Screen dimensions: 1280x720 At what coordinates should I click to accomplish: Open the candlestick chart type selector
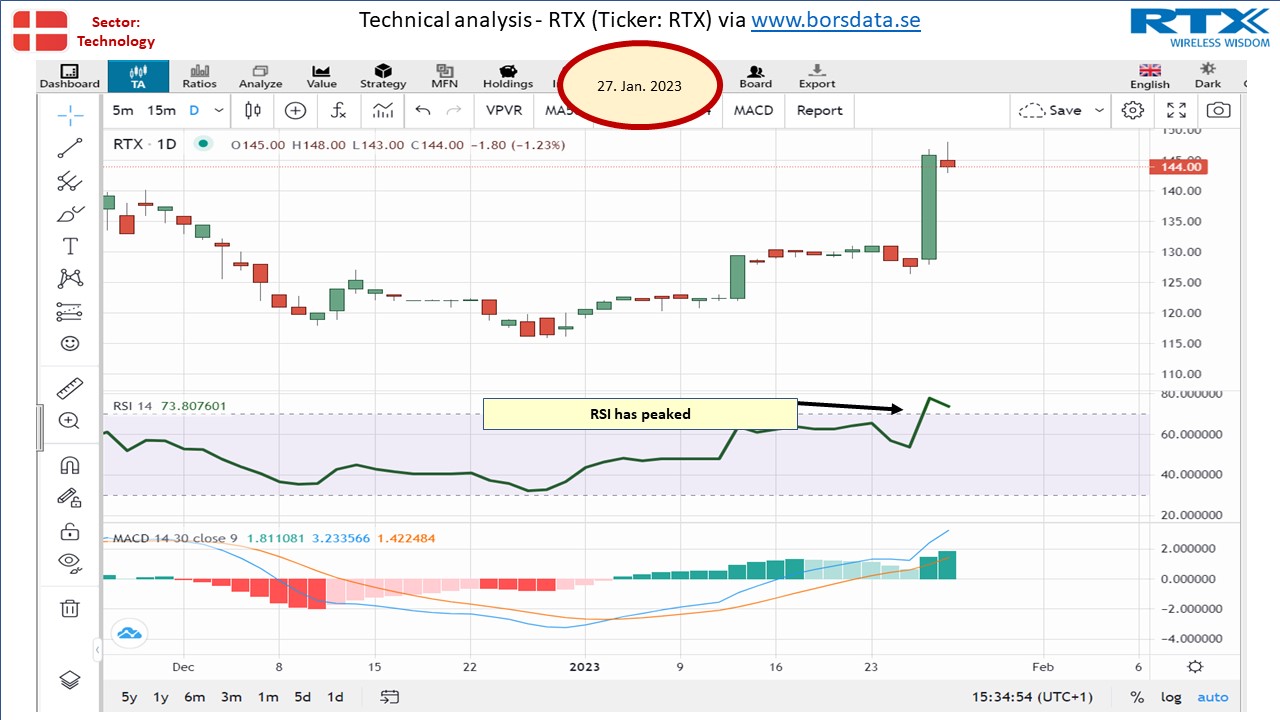click(252, 111)
